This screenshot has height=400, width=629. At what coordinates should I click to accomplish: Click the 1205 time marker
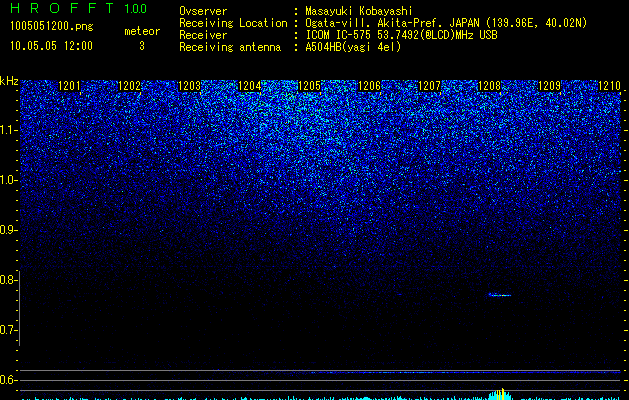click(x=309, y=86)
